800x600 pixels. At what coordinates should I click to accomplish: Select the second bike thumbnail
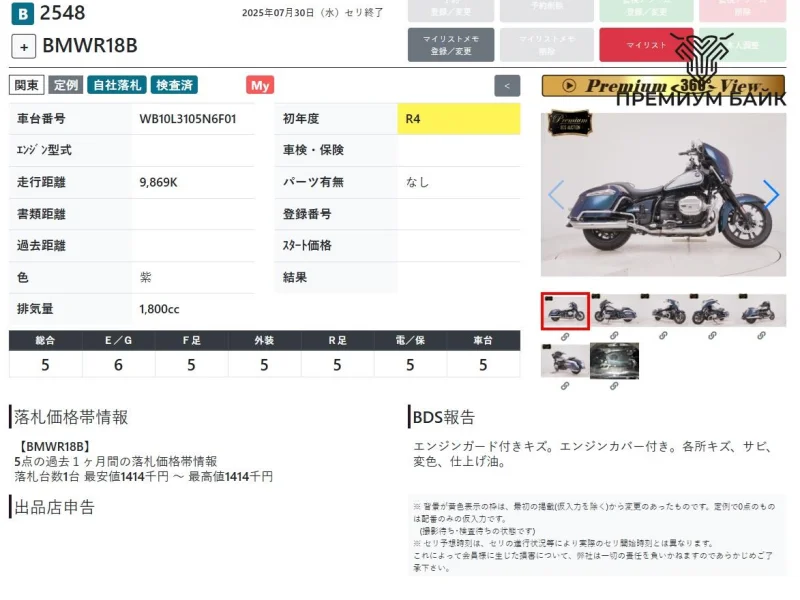click(x=614, y=311)
